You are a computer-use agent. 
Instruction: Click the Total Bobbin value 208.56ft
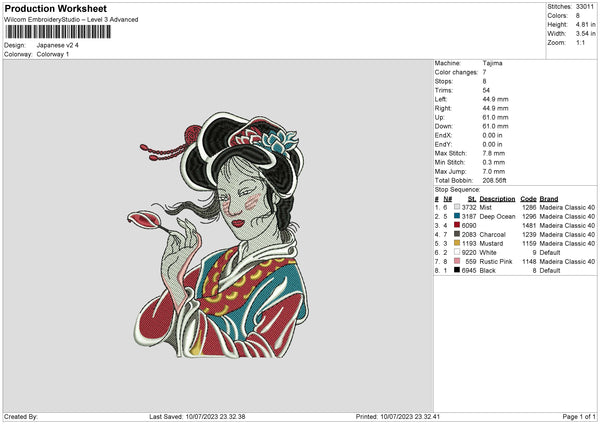(494, 180)
